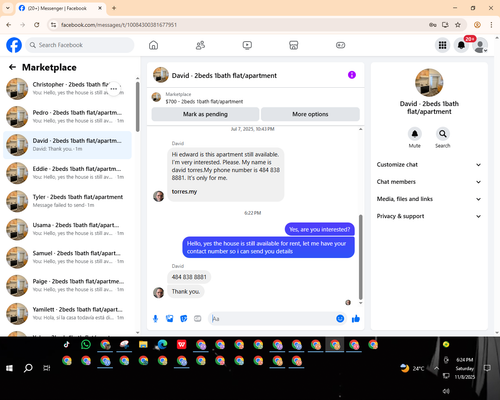This screenshot has height=400, width=500.
Task: Expand Chat members section
Action: (x=429, y=182)
